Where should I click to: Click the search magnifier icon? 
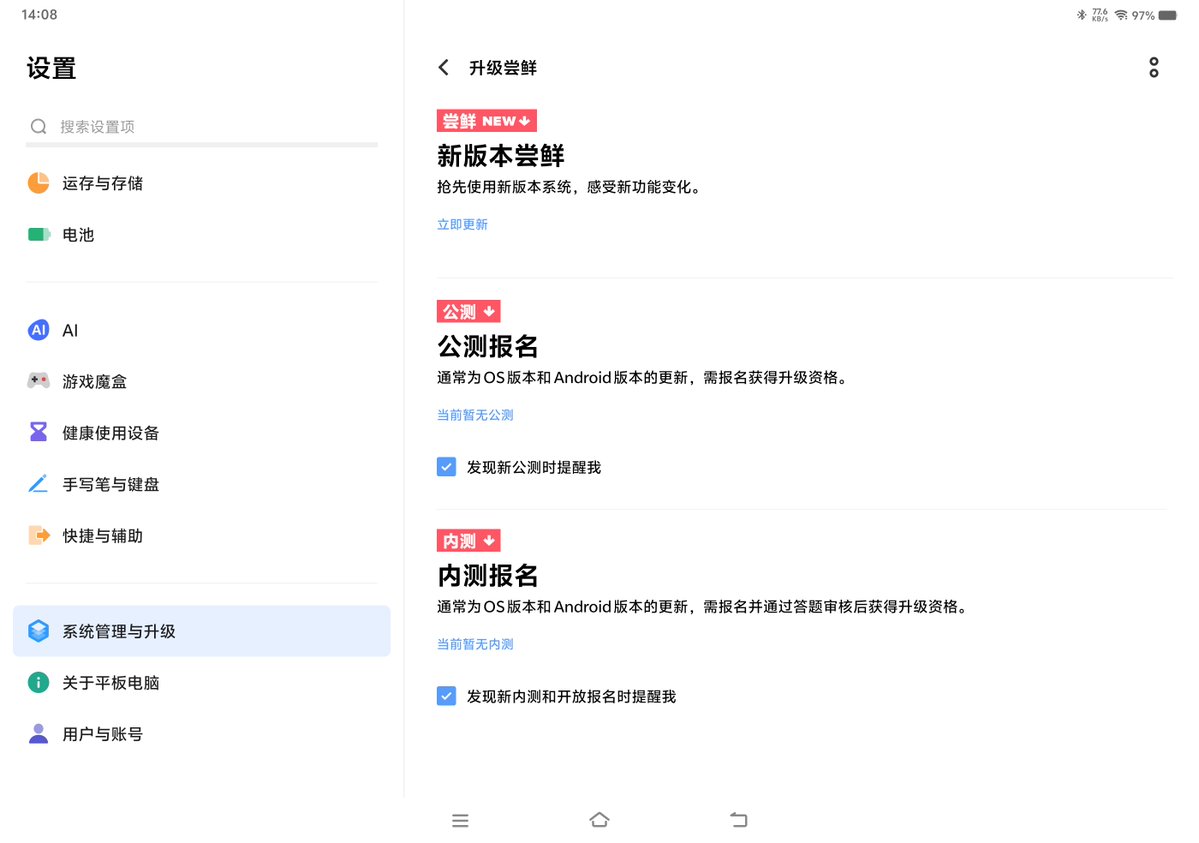point(38,126)
